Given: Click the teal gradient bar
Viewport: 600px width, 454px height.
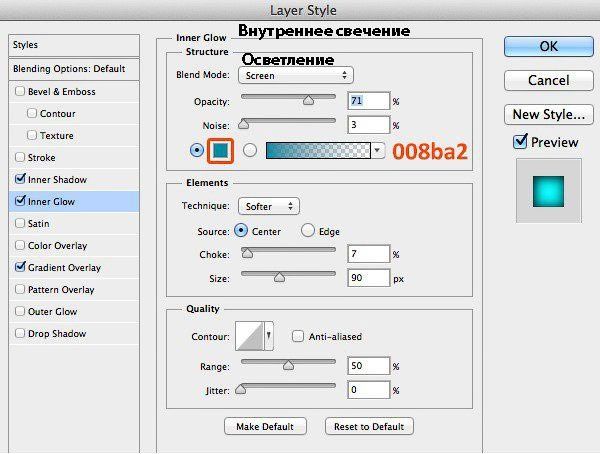Looking at the screenshot, I should point(318,150).
